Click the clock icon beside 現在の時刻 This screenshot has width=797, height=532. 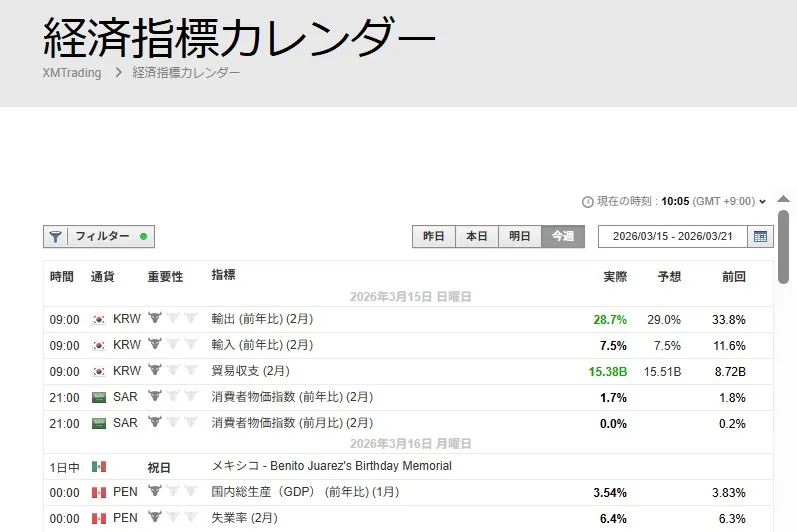(x=588, y=202)
